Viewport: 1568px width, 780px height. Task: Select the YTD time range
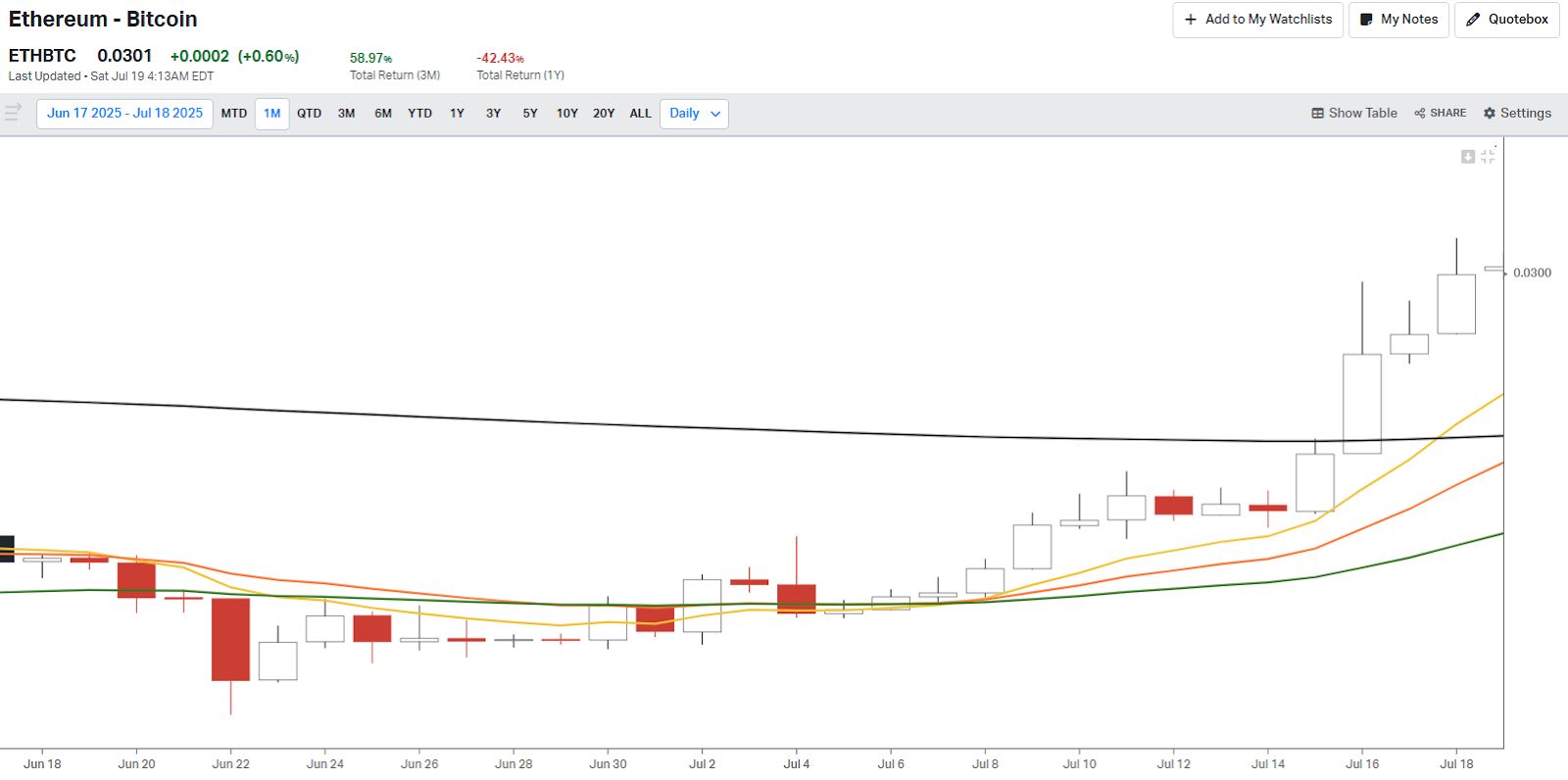[x=420, y=114]
